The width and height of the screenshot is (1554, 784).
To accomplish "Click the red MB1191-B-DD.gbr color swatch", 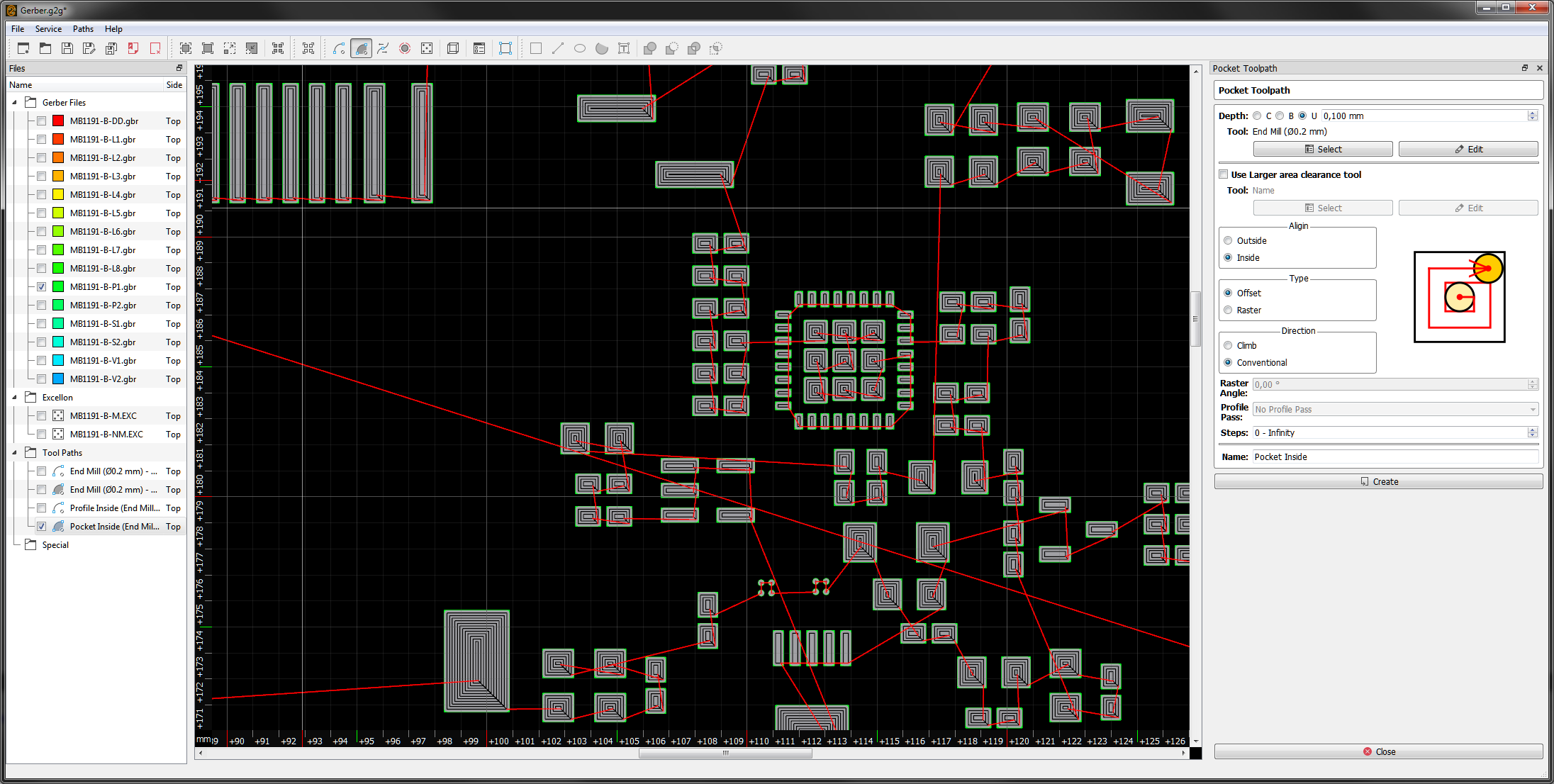I will (x=59, y=121).
